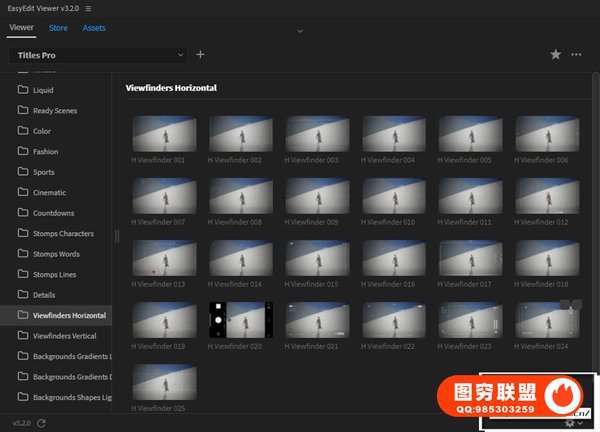Click the refresh icon next to v3.2.0
Viewport: 600px width, 432px height.
pyautogui.click(x=41, y=423)
